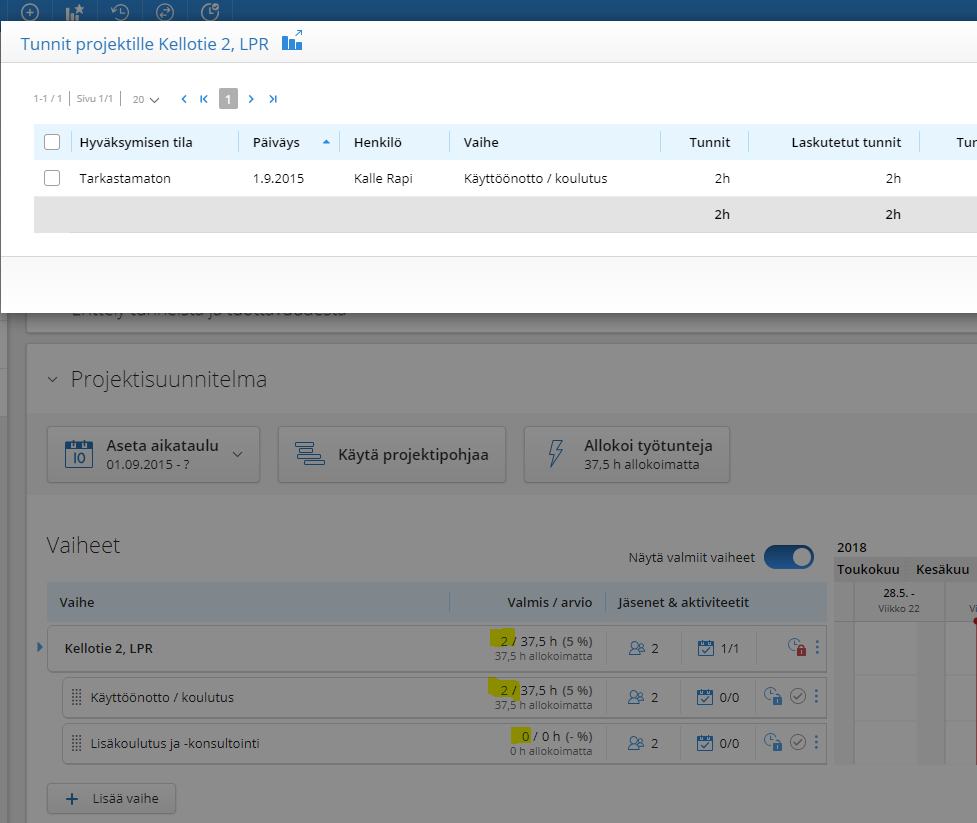Mark Käyttöönotto / koulutus phase as completed
The height and width of the screenshot is (823, 977).
(798, 696)
